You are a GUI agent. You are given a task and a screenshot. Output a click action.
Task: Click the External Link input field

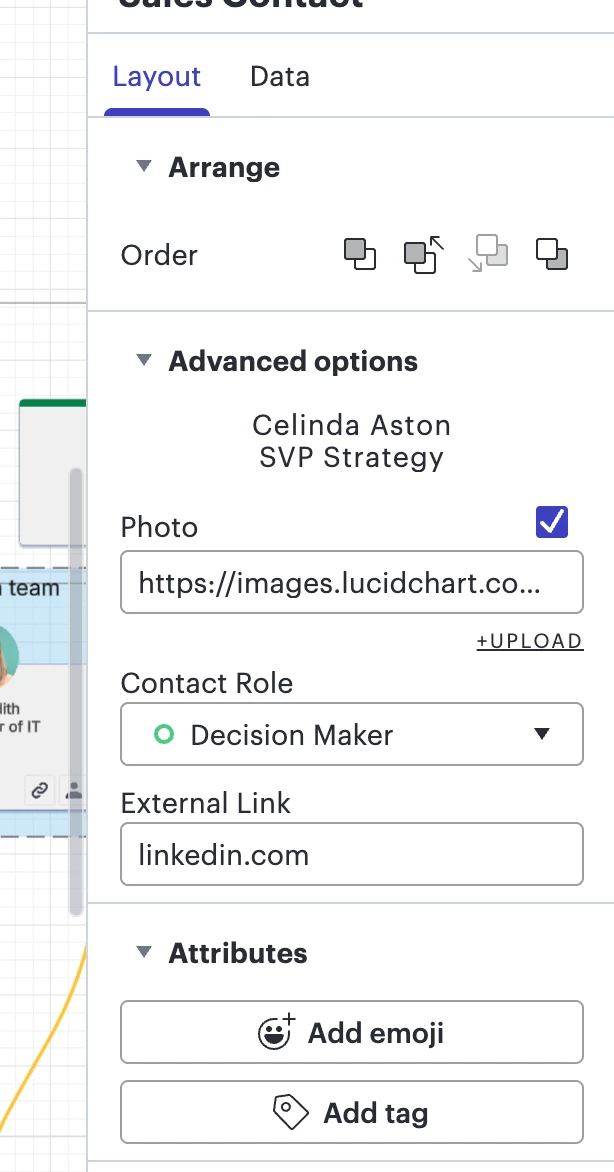coord(351,855)
